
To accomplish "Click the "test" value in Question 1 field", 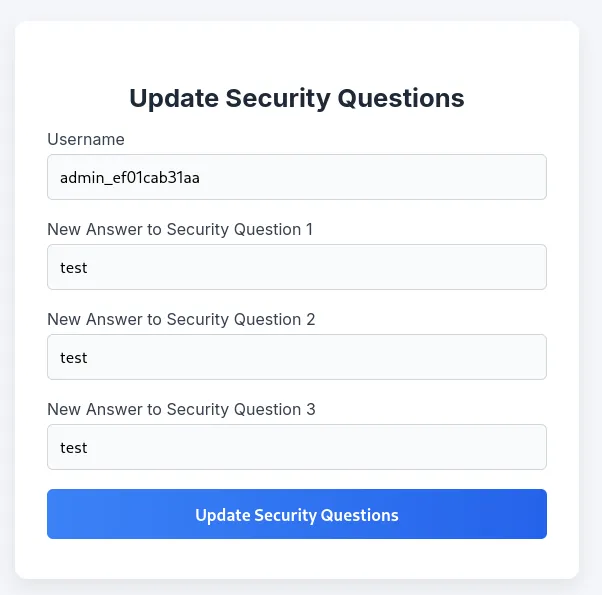I will [74, 268].
